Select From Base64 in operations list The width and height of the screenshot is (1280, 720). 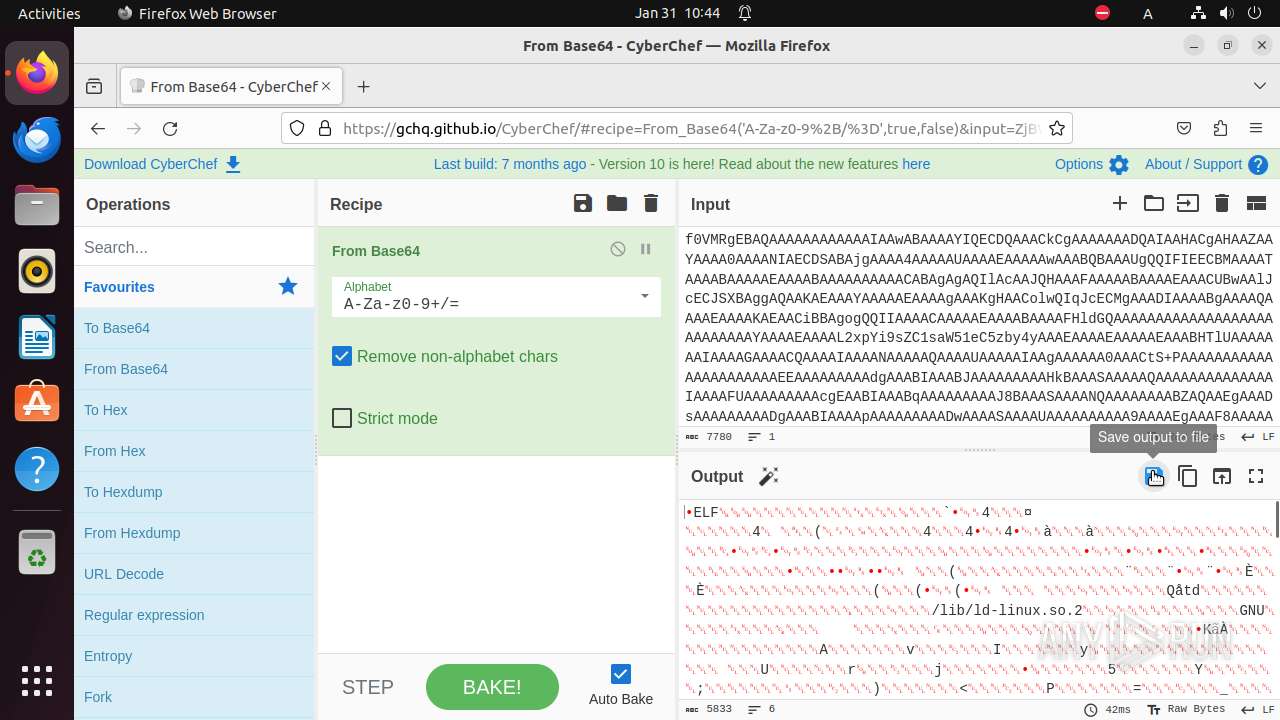point(194,369)
